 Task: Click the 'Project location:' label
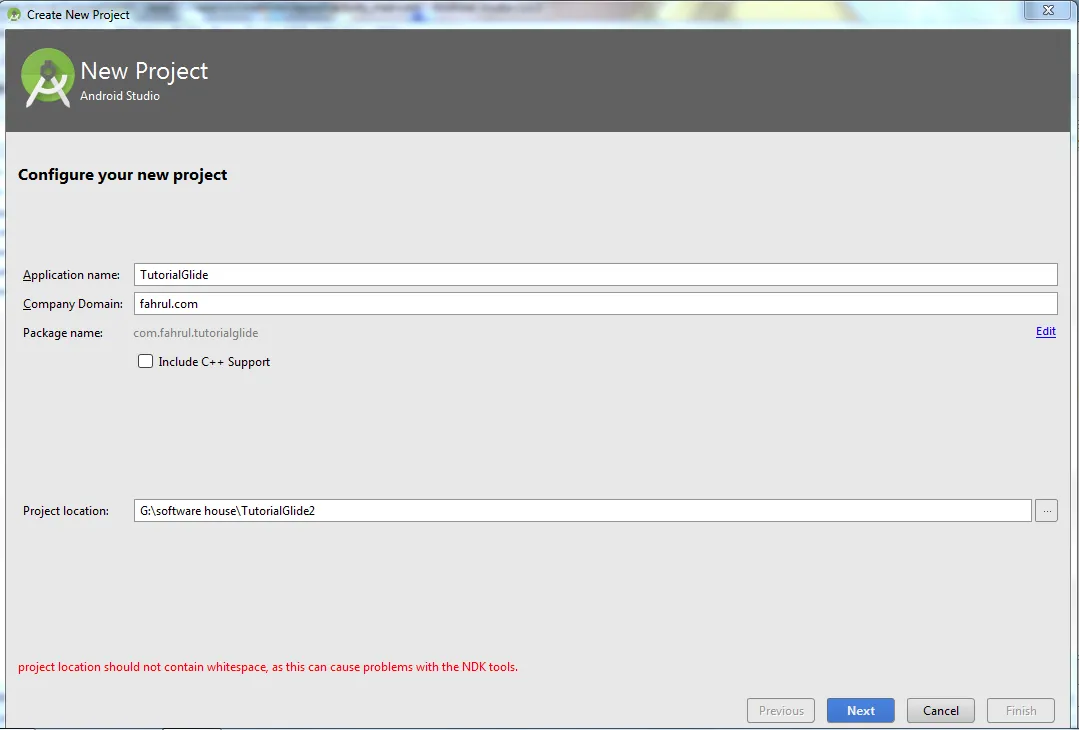66,511
